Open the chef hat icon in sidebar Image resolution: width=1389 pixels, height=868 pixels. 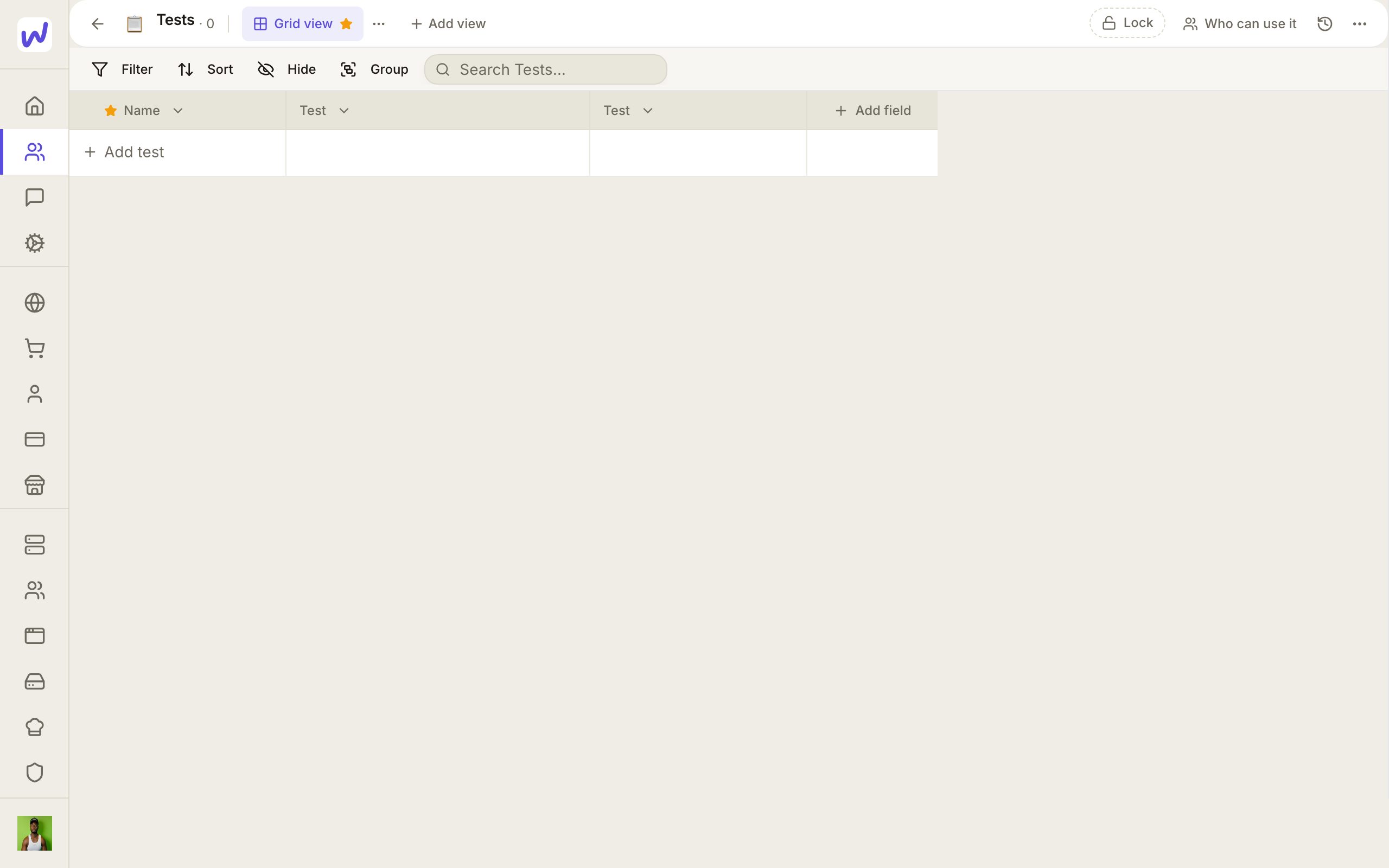tap(34, 727)
